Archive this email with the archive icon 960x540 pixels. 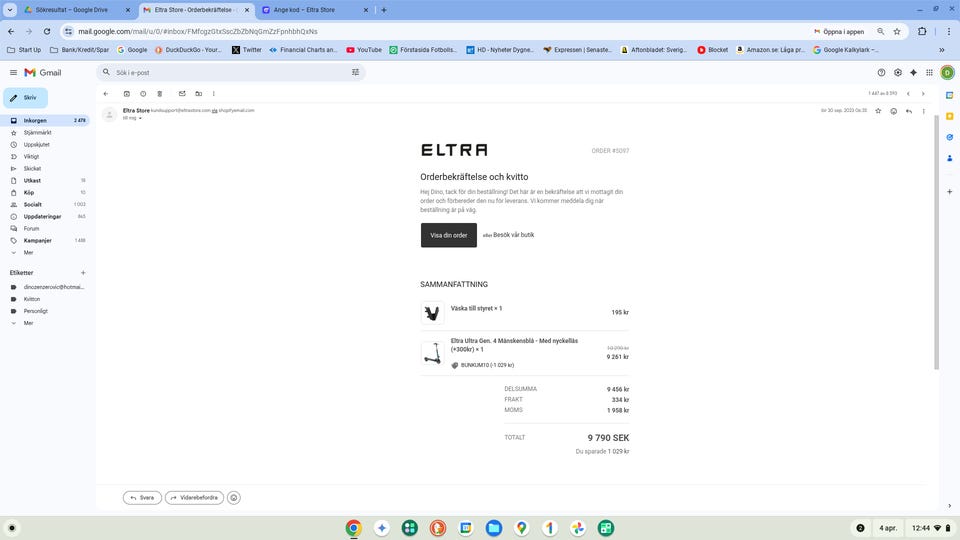point(127,94)
